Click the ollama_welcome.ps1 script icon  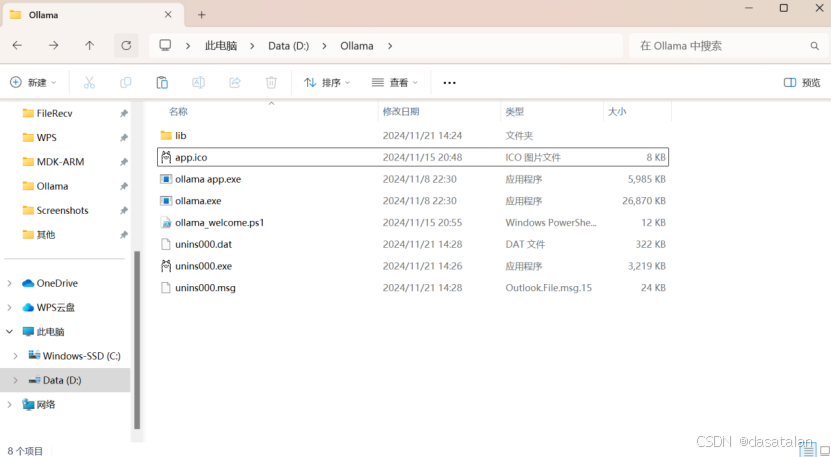coord(166,222)
